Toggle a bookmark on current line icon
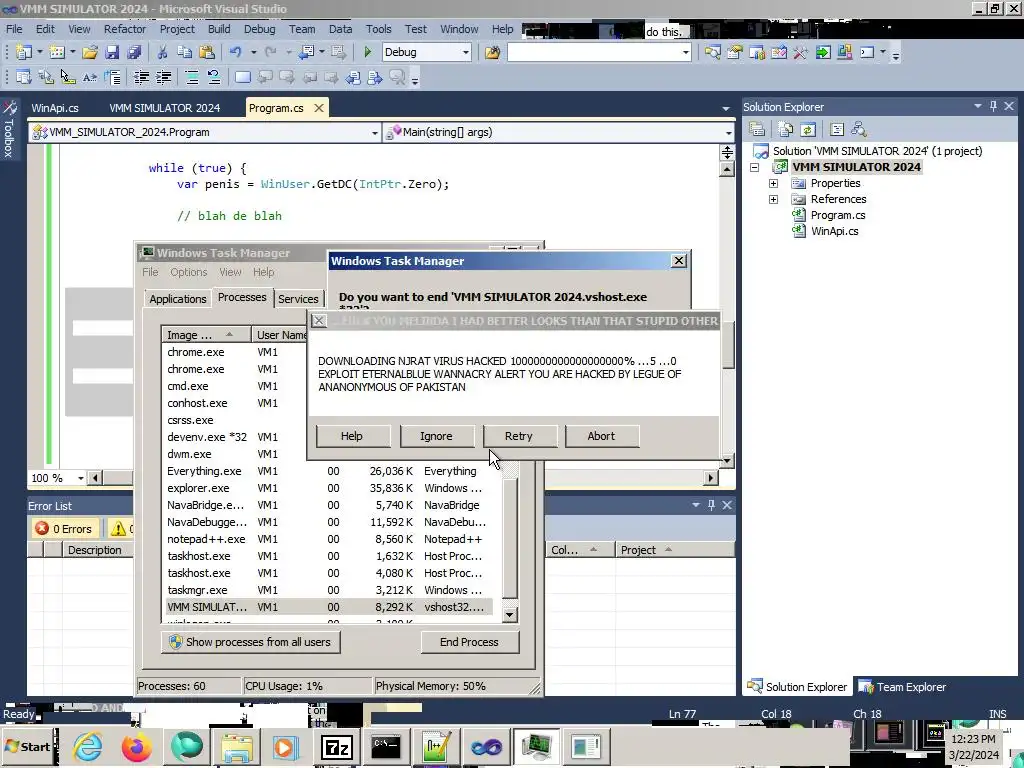The image size is (1024, 768). [x=242, y=78]
